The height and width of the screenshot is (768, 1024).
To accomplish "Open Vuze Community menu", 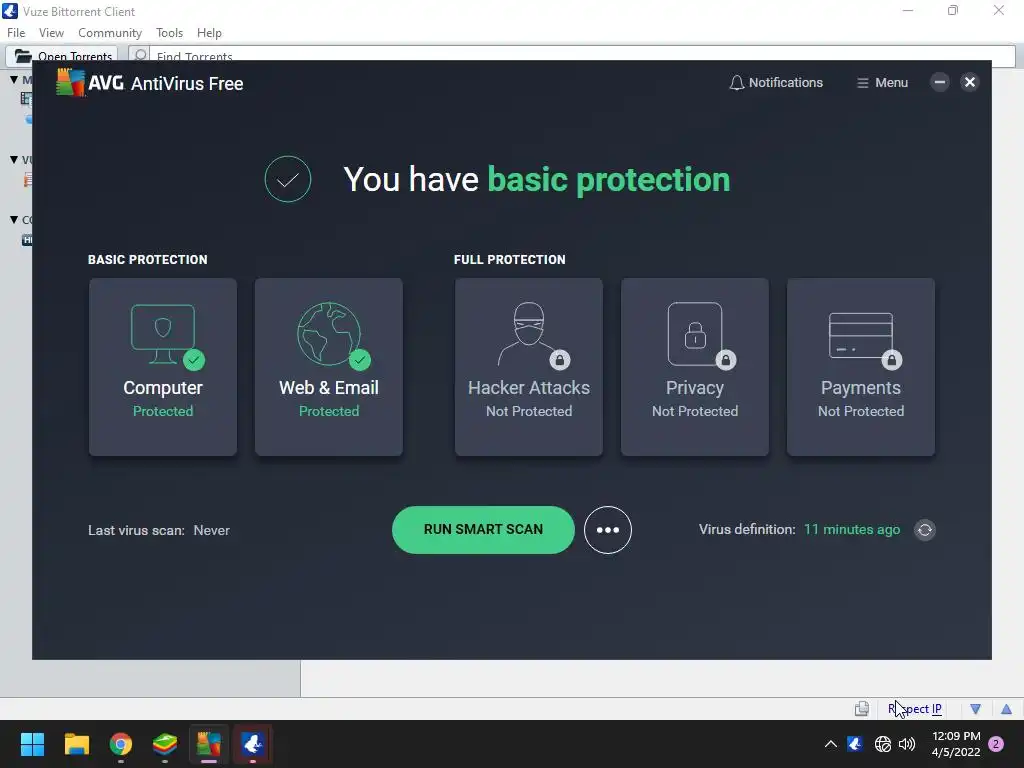I will (110, 33).
